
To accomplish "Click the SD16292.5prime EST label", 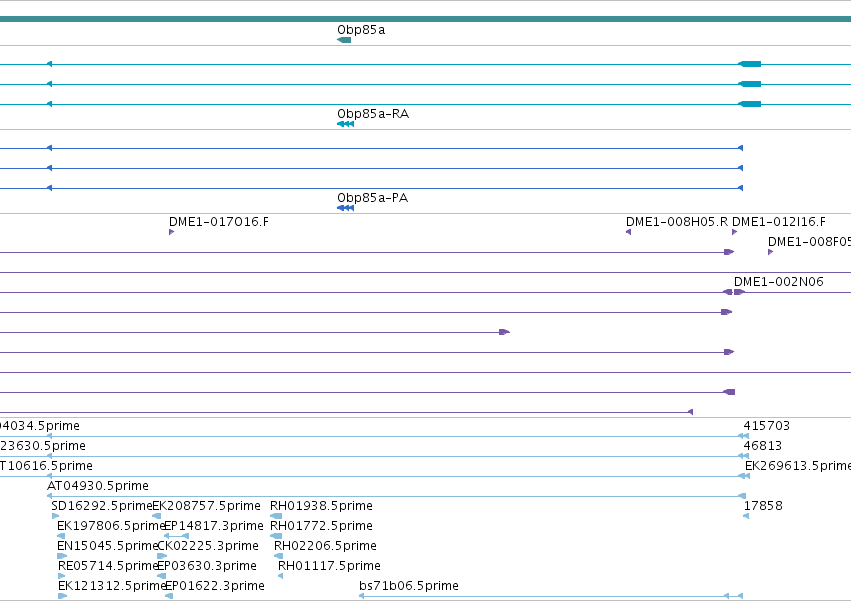I will point(101,506).
